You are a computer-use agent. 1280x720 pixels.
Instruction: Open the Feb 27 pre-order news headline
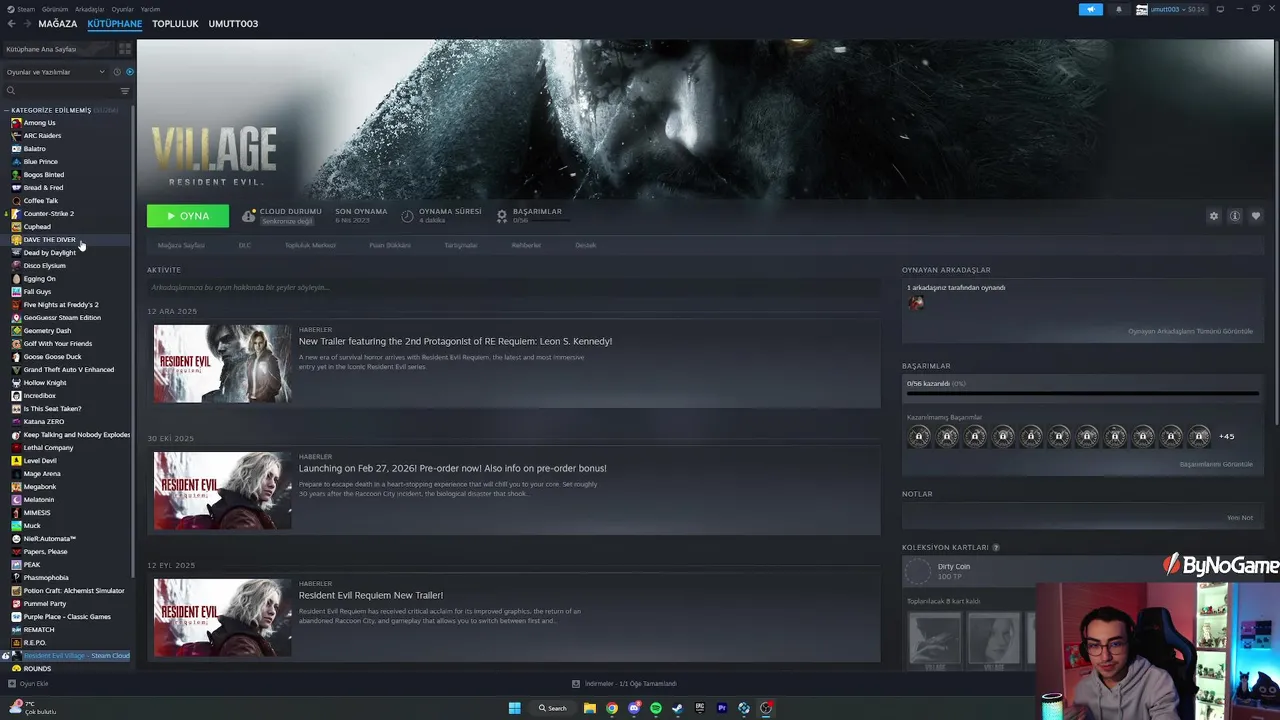click(x=452, y=468)
